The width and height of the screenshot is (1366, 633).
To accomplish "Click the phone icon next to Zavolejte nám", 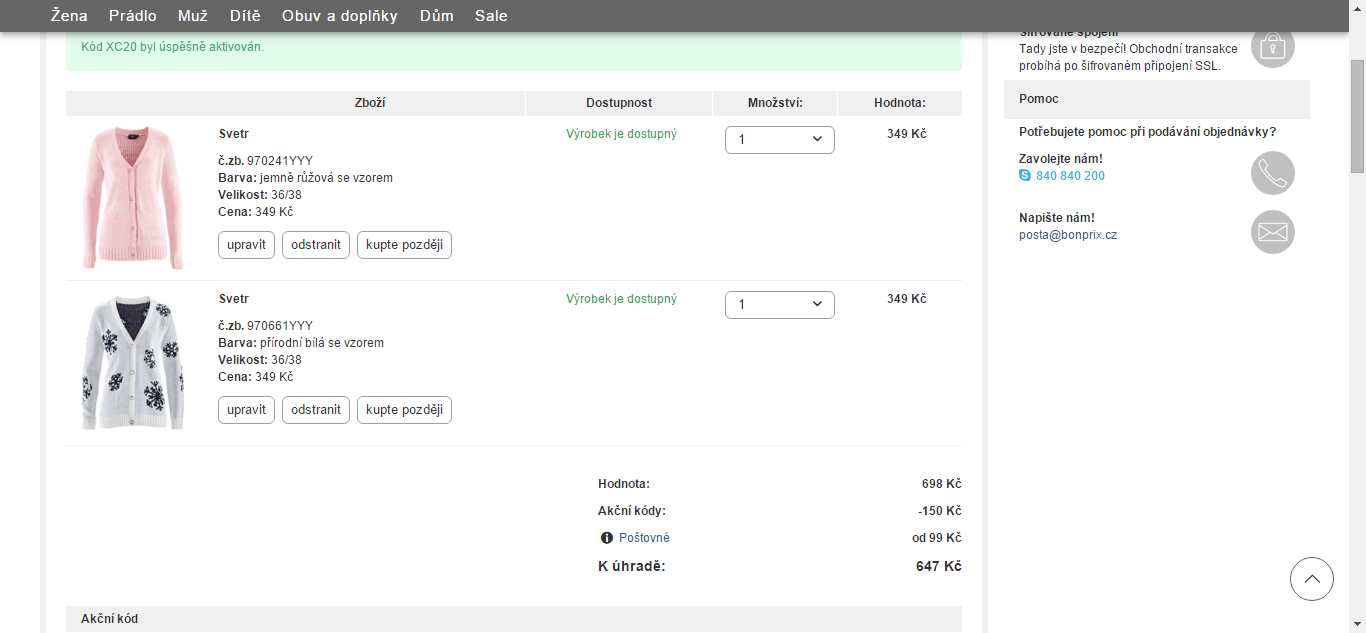I will [1273, 173].
